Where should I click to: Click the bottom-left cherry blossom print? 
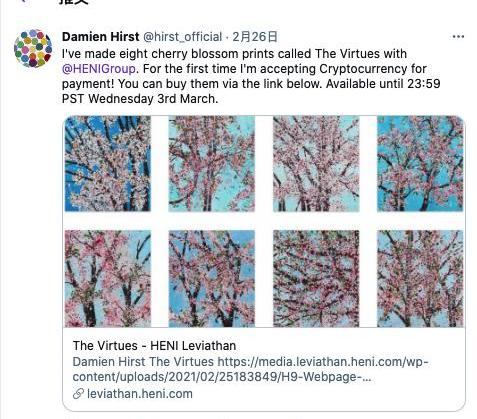(108, 279)
